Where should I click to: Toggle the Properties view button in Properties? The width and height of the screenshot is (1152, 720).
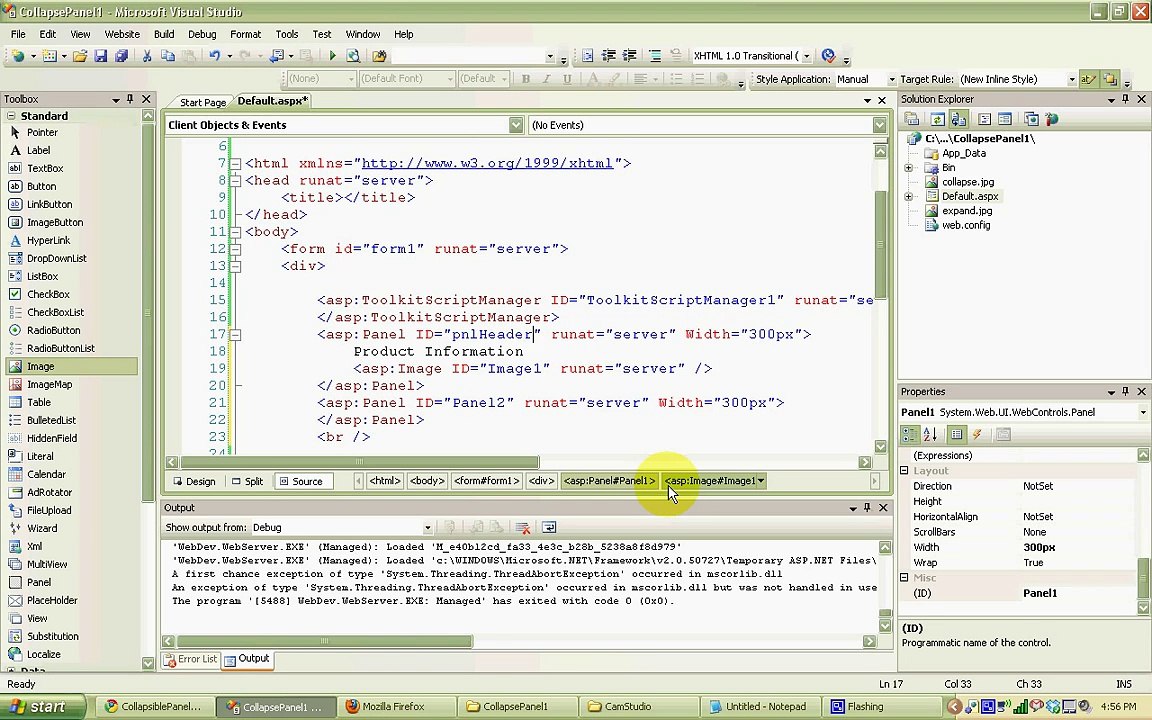click(957, 434)
